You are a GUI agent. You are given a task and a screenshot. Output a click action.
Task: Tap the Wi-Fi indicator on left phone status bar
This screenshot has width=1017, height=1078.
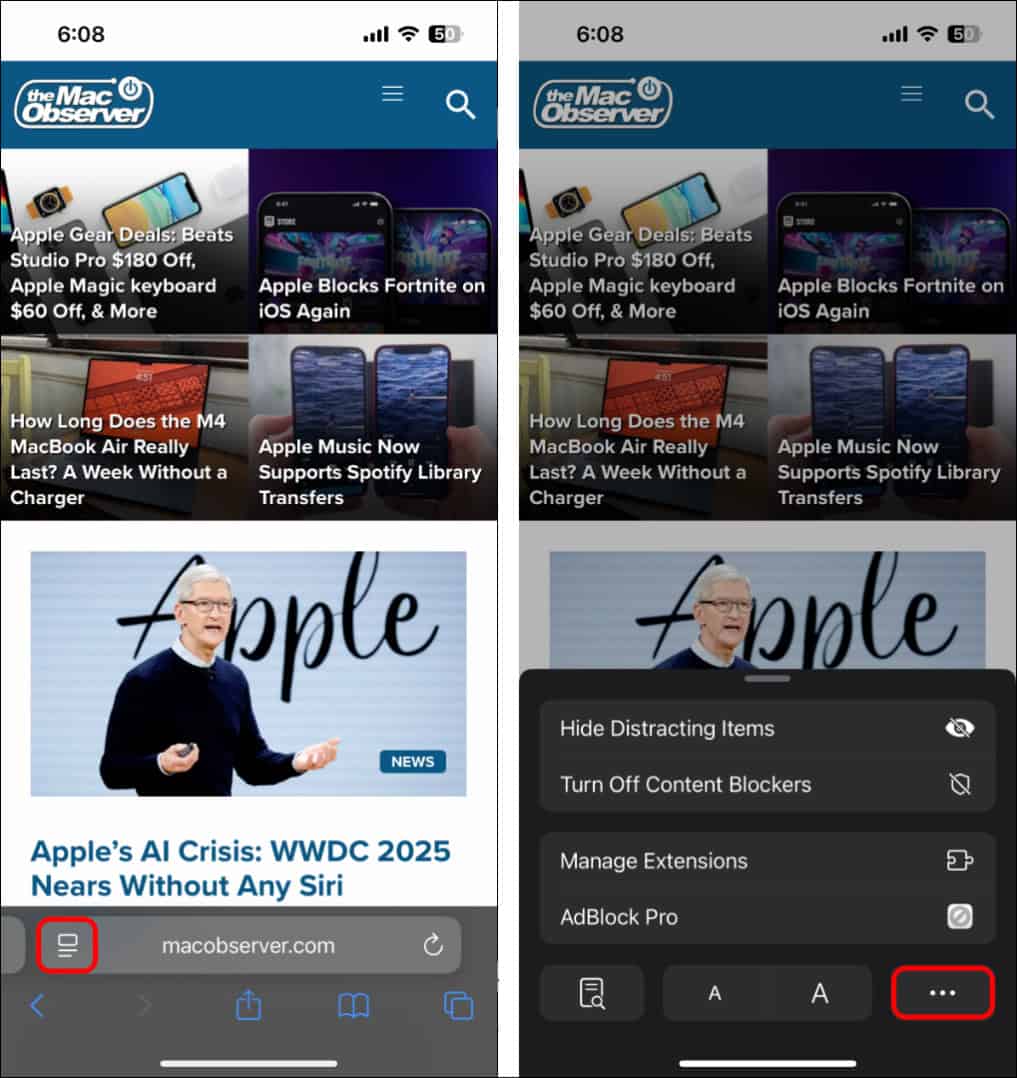click(x=408, y=34)
